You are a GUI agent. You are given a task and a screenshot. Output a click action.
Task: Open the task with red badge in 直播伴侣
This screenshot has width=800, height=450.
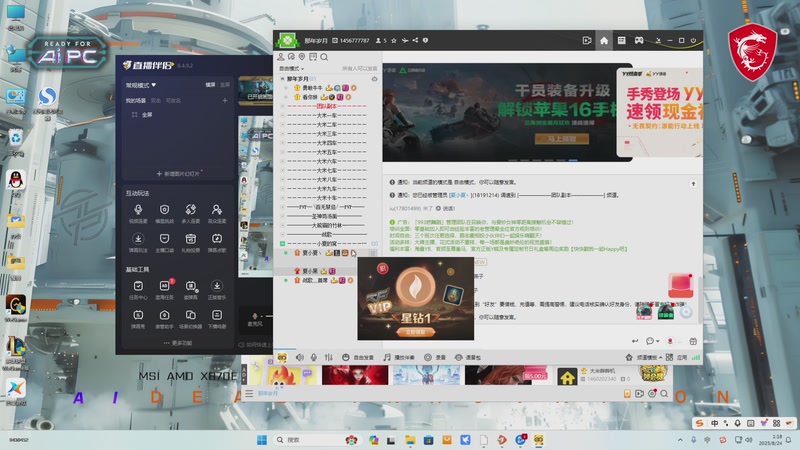point(164,289)
